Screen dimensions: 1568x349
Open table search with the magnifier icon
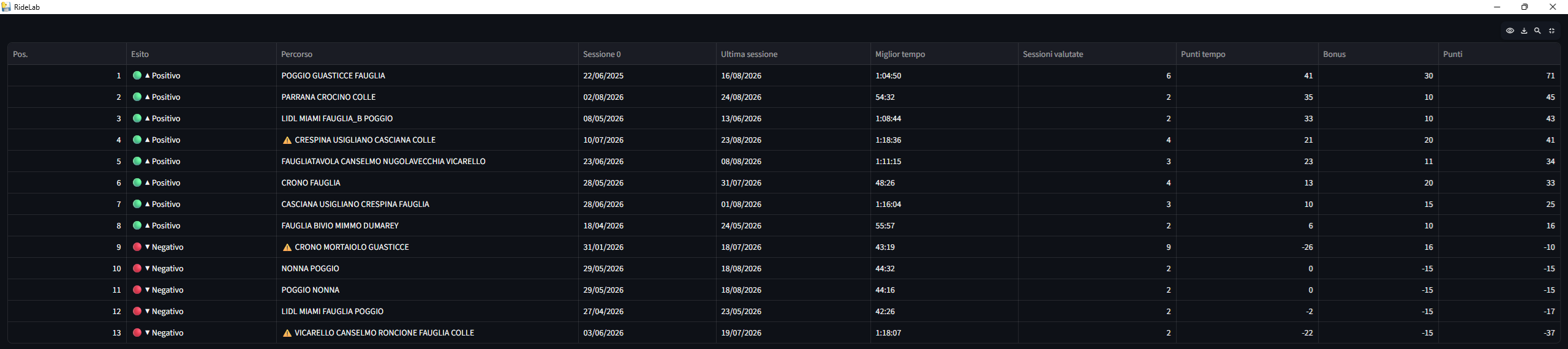(x=1537, y=31)
